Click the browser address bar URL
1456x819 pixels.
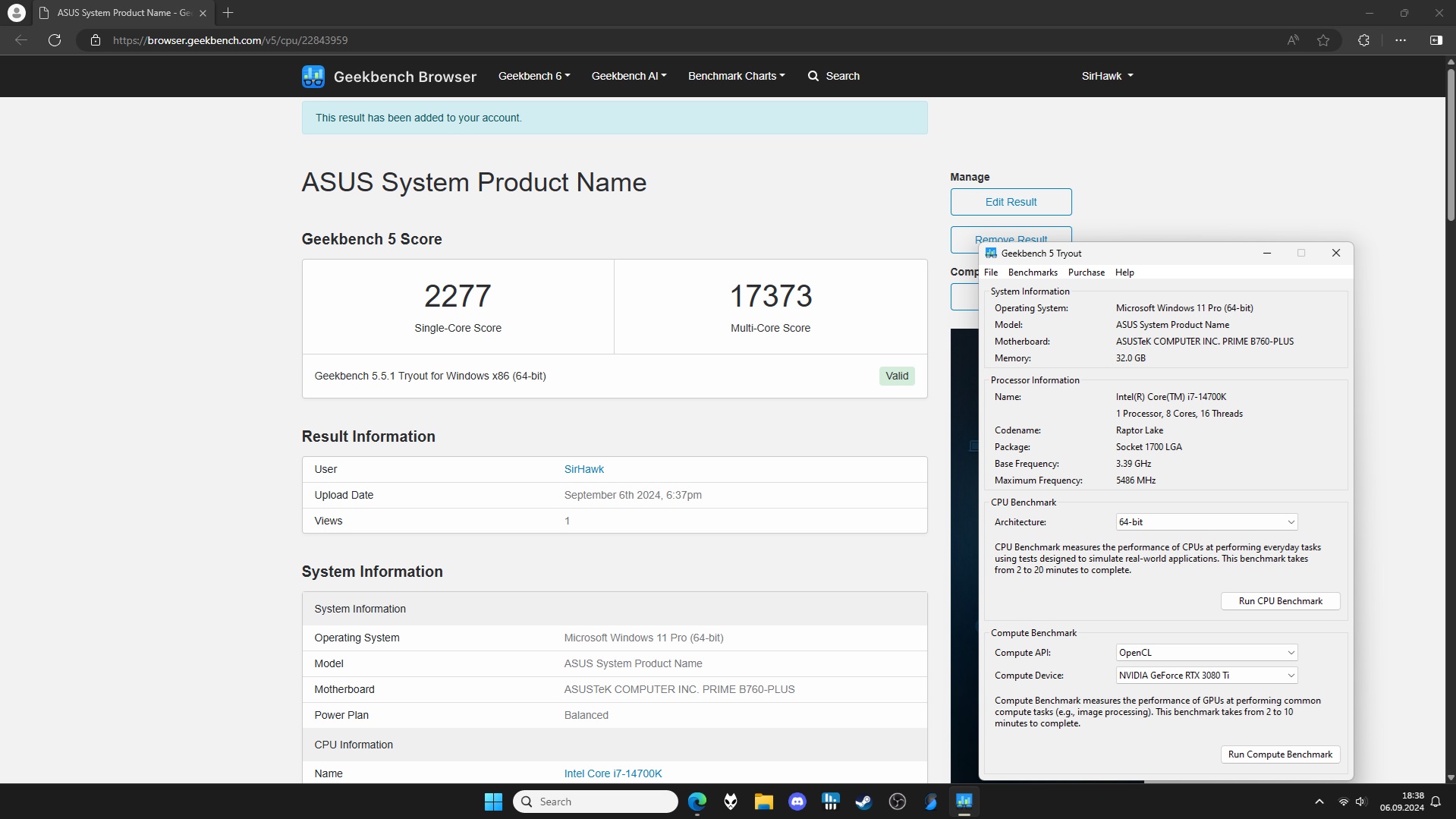tap(230, 40)
